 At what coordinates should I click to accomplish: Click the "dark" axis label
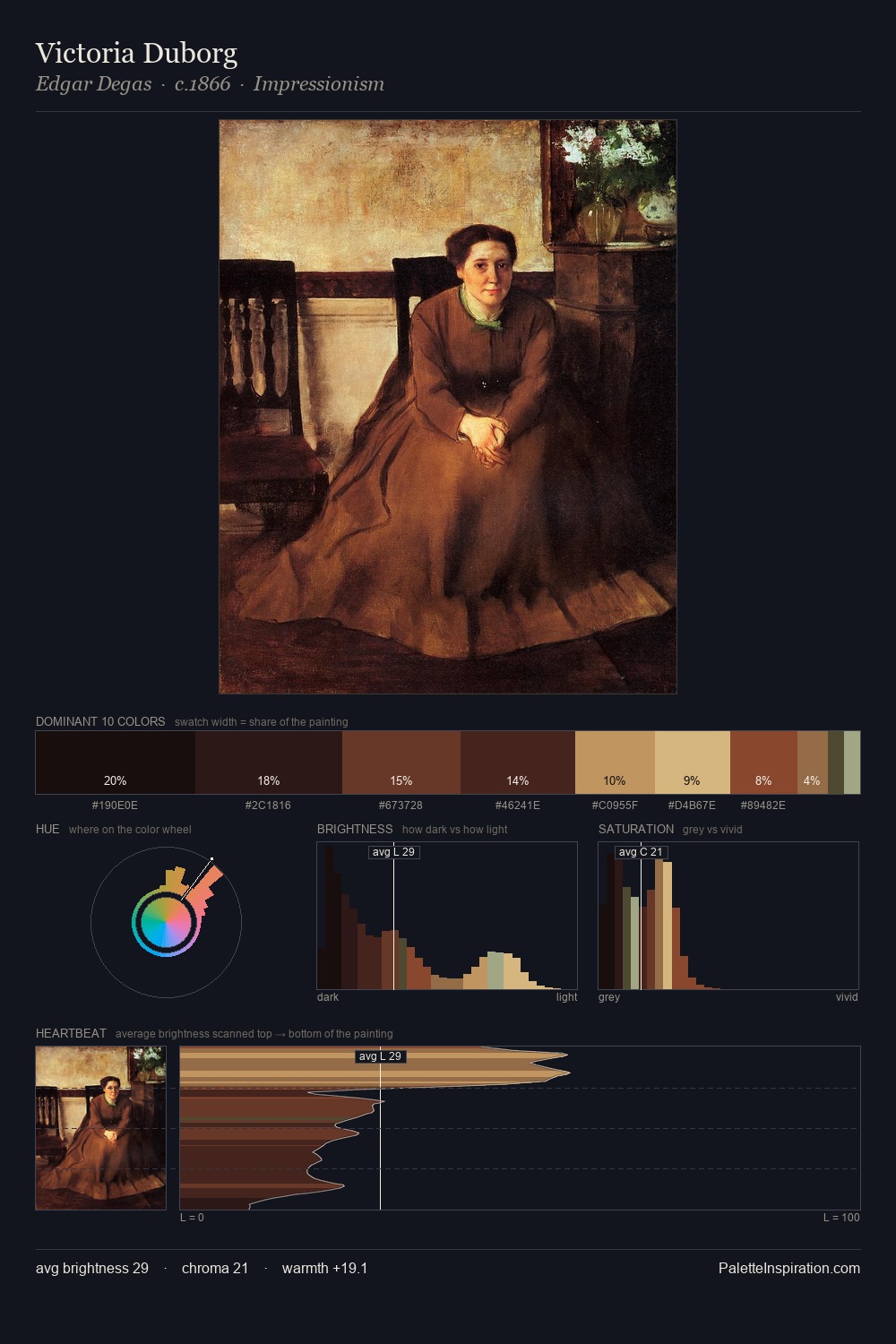pyautogui.click(x=328, y=997)
